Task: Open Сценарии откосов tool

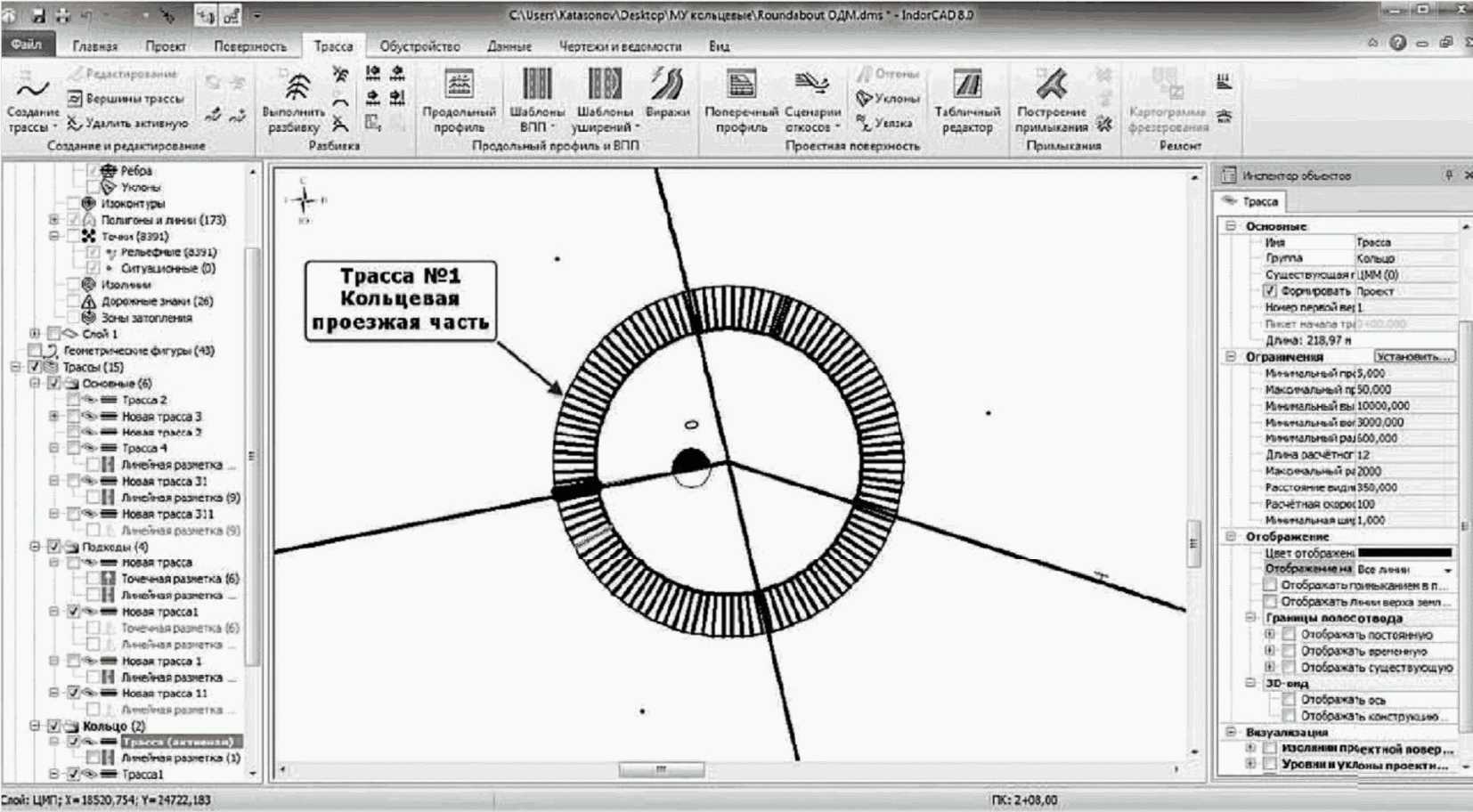Action: (x=812, y=87)
